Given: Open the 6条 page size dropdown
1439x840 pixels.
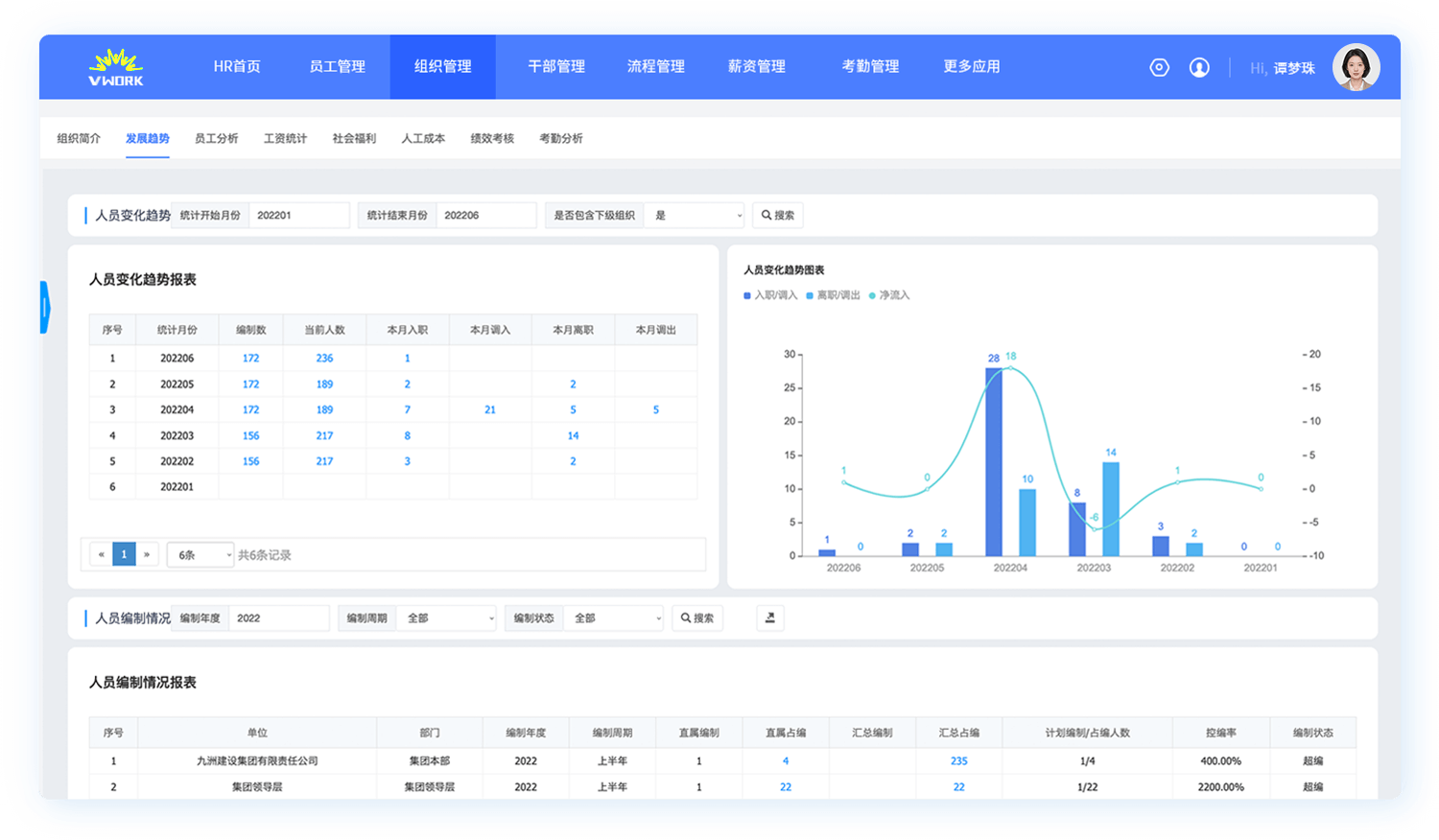Looking at the screenshot, I should point(201,554).
